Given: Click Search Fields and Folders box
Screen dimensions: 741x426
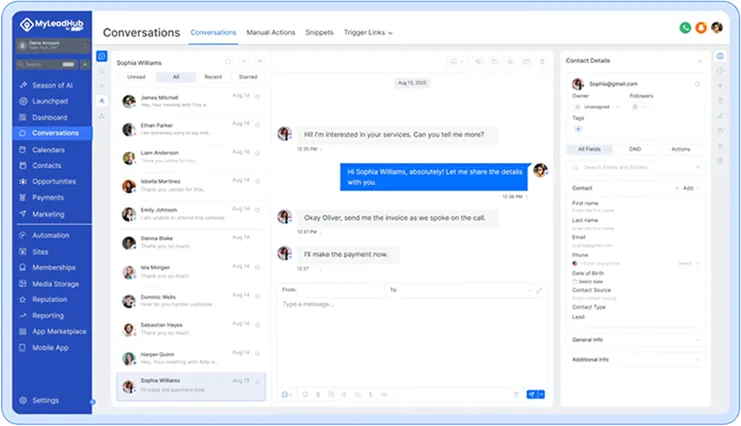Looking at the screenshot, I should pos(635,167).
